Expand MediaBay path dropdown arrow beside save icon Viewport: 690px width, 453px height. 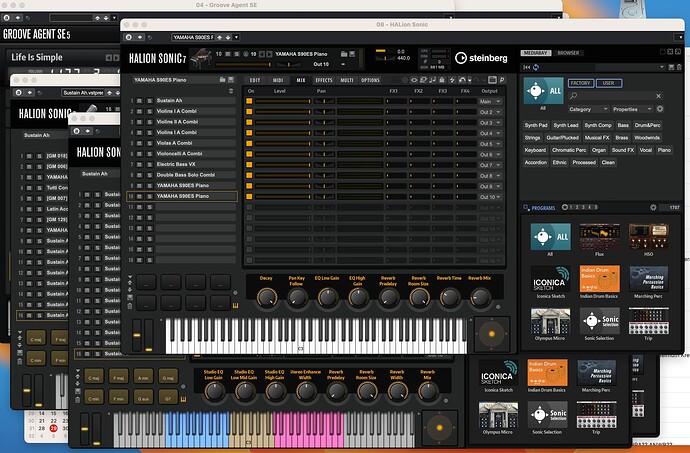point(662,67)
